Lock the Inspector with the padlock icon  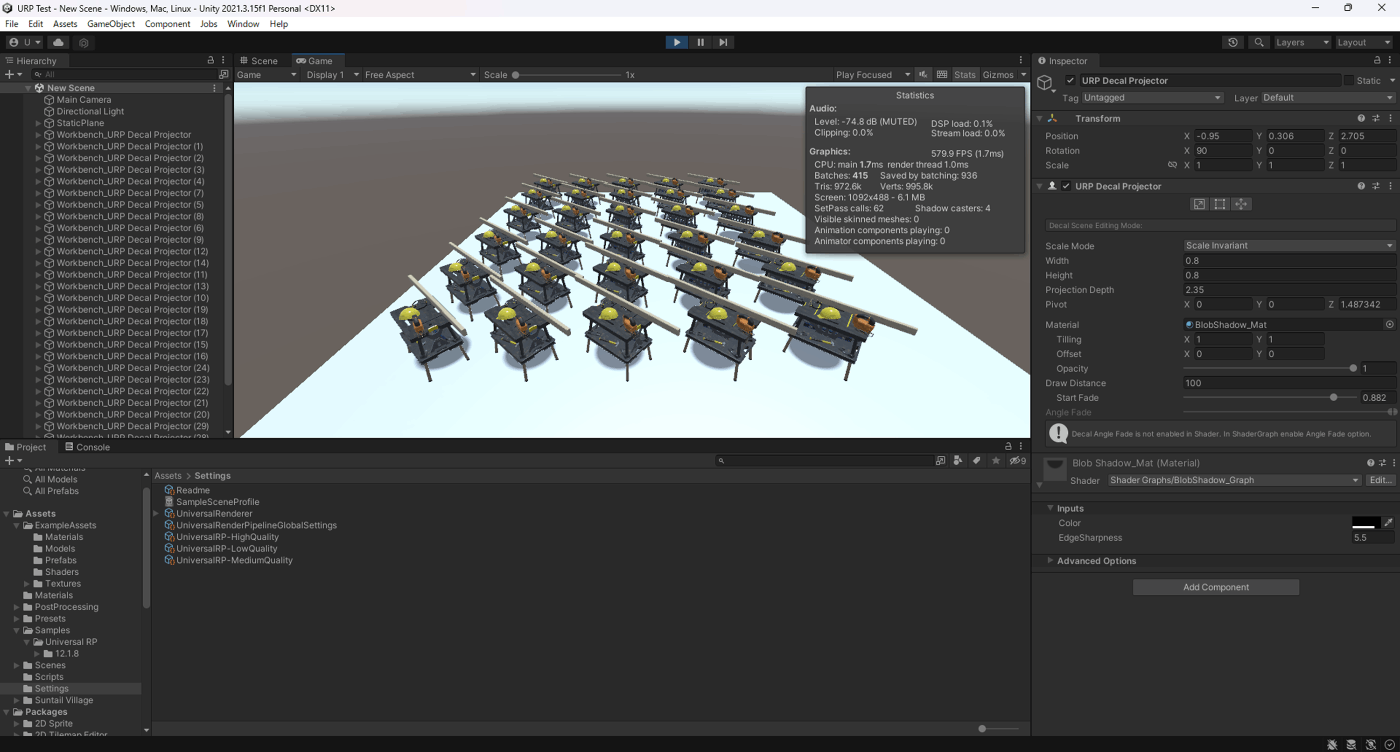click(x=1377, y=61)
